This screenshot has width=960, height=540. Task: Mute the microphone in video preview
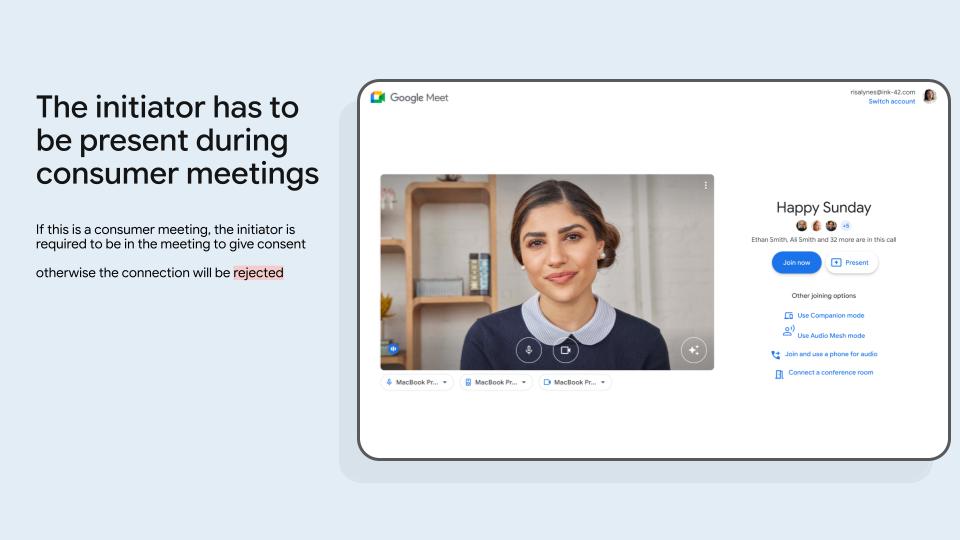pos(529,350)
